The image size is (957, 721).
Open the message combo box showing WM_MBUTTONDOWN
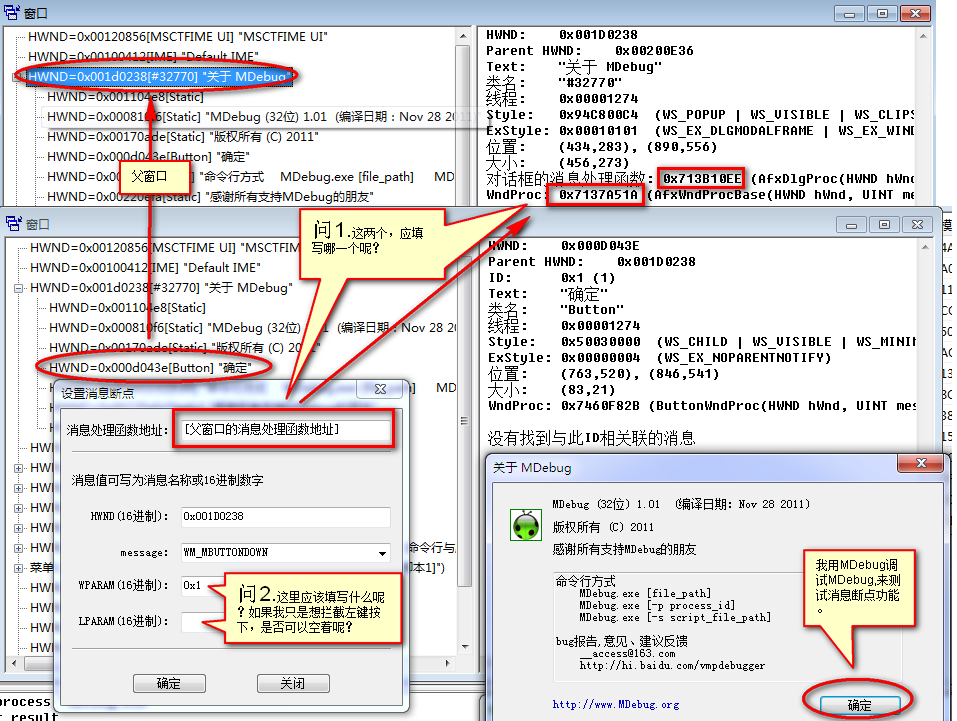(382, 553)
